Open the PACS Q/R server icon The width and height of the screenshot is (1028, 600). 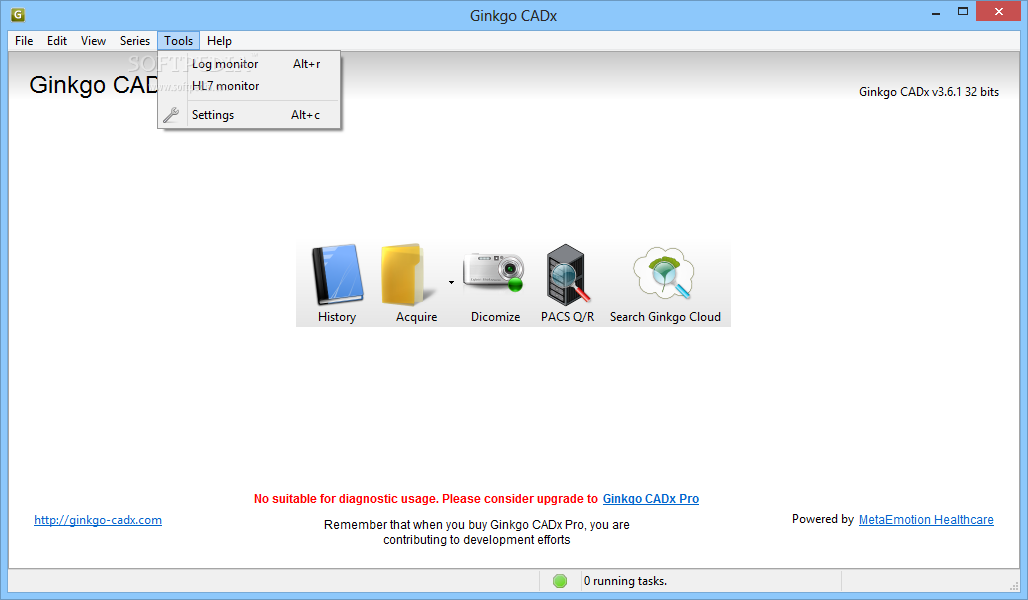pos(568,275)
